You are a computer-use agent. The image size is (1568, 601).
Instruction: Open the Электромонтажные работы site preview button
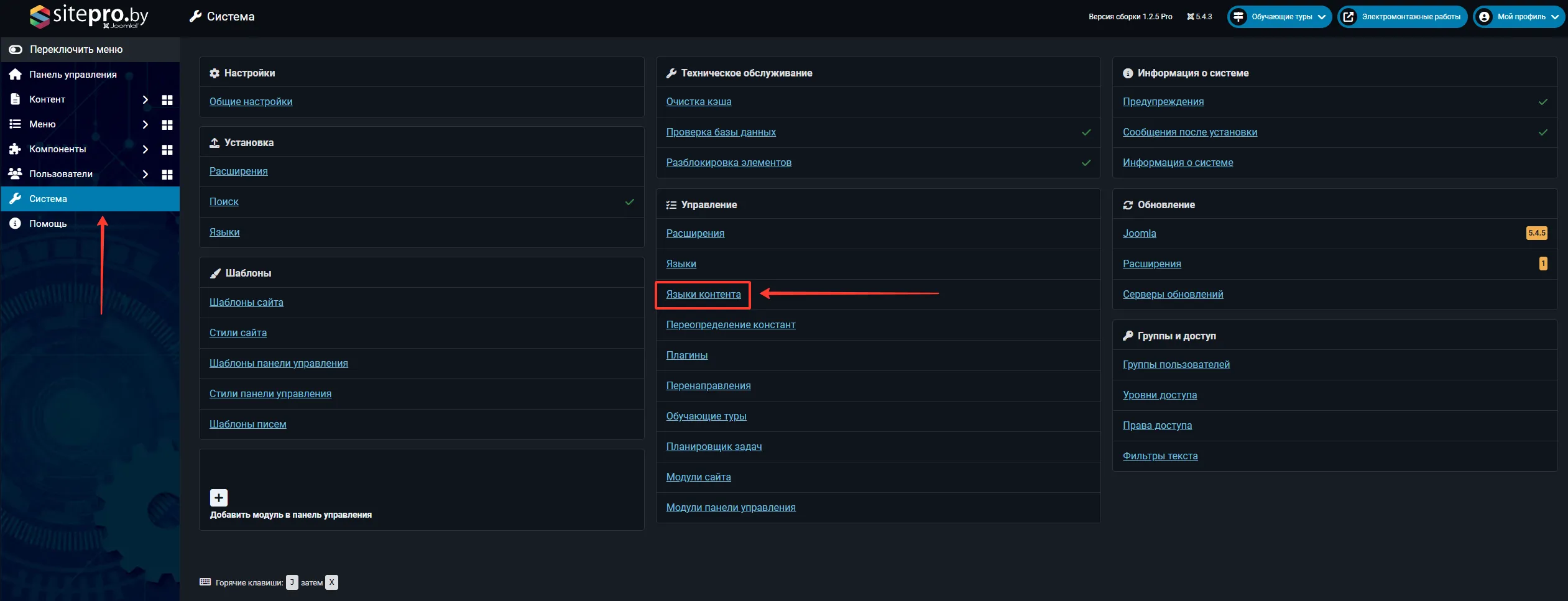tap(1403, 17)
